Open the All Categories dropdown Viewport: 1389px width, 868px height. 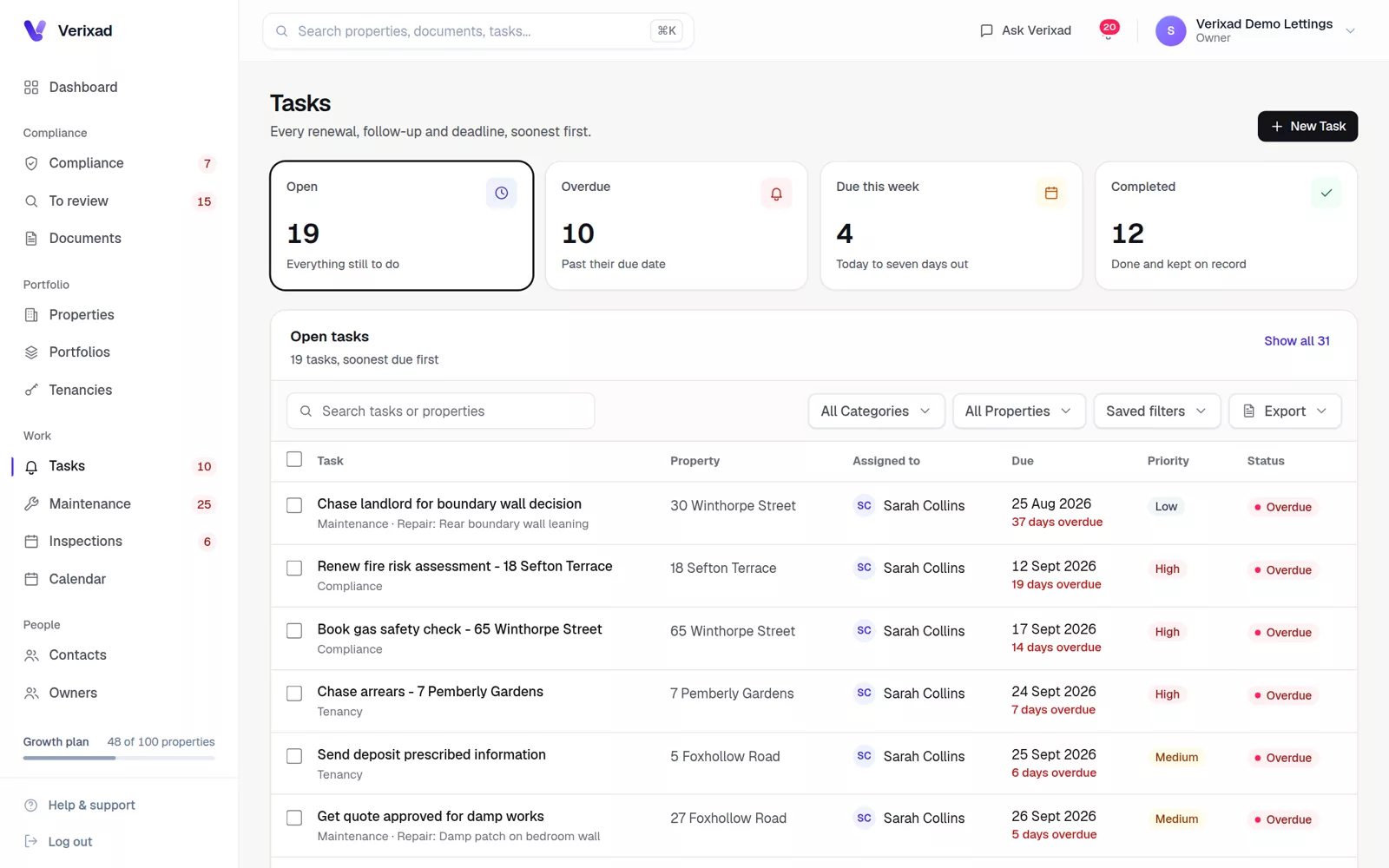(x=875, y=411)
